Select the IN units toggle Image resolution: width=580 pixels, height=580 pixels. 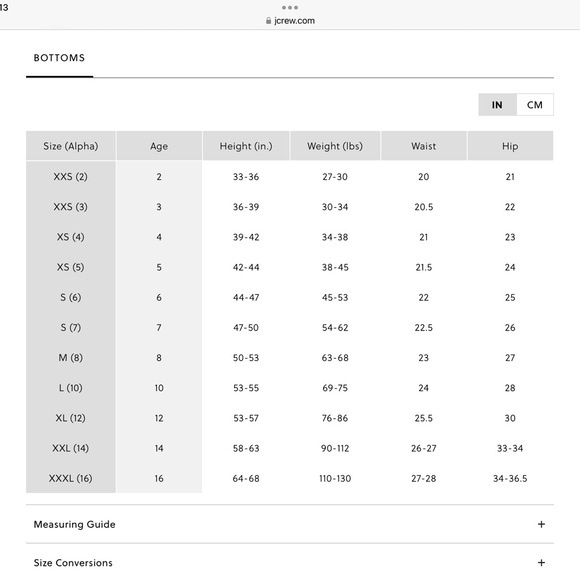tap(498, 105)
